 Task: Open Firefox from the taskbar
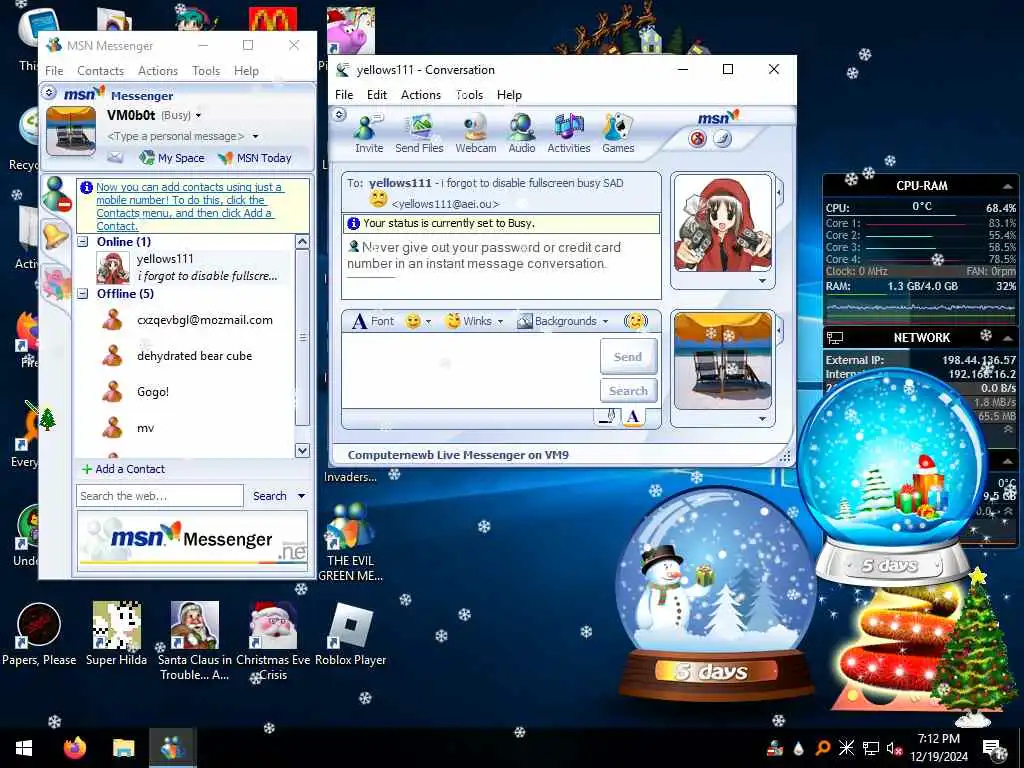point(75,747)
